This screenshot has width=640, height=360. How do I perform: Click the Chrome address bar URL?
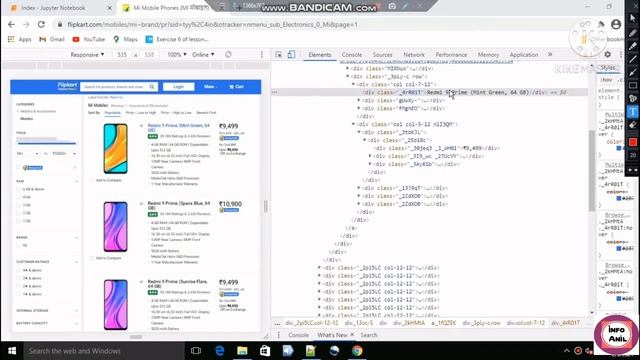[212, 24]
